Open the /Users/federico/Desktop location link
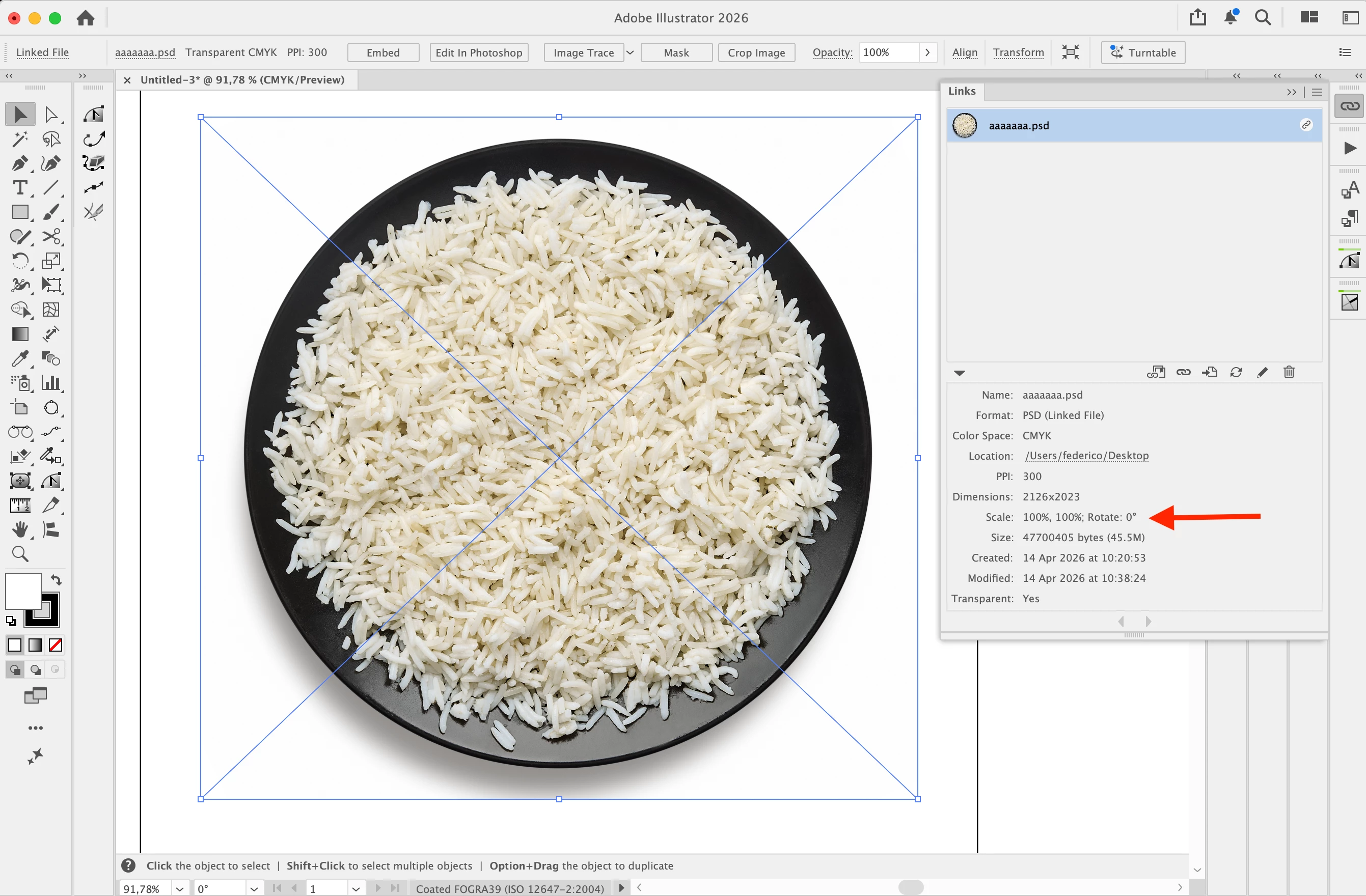Image resolution: width=1366 pixels, height=896 pixels. point(1086,456)
